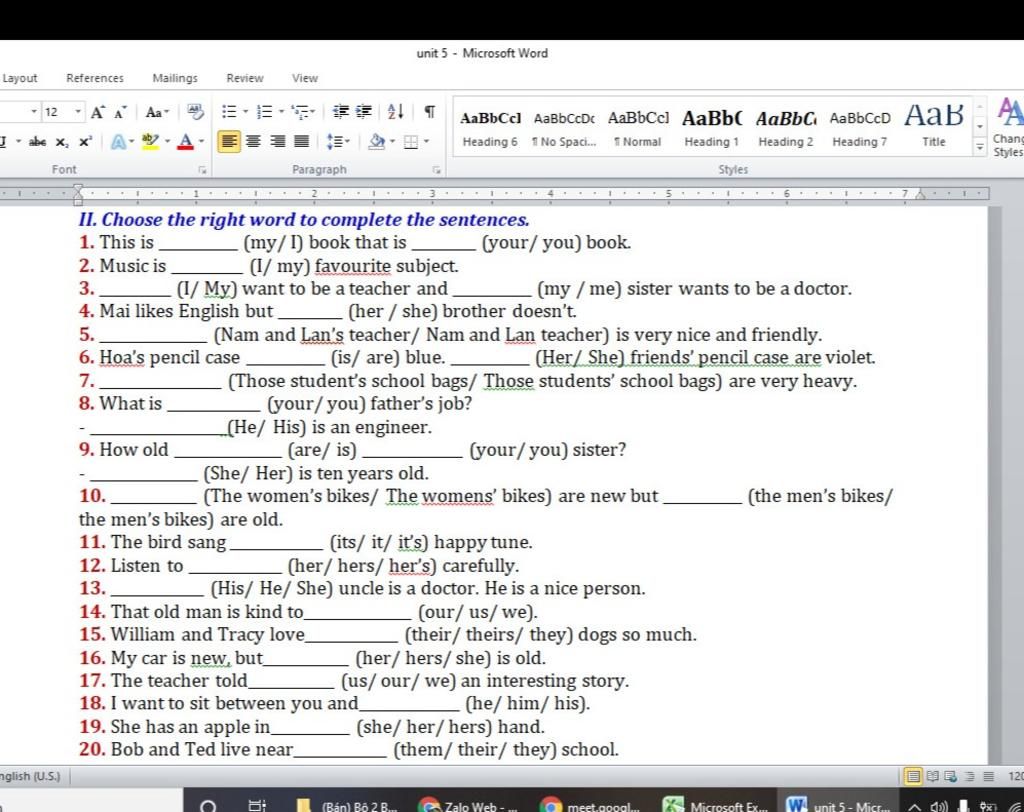Click the Shrink Font icon

tap(119, 112)
